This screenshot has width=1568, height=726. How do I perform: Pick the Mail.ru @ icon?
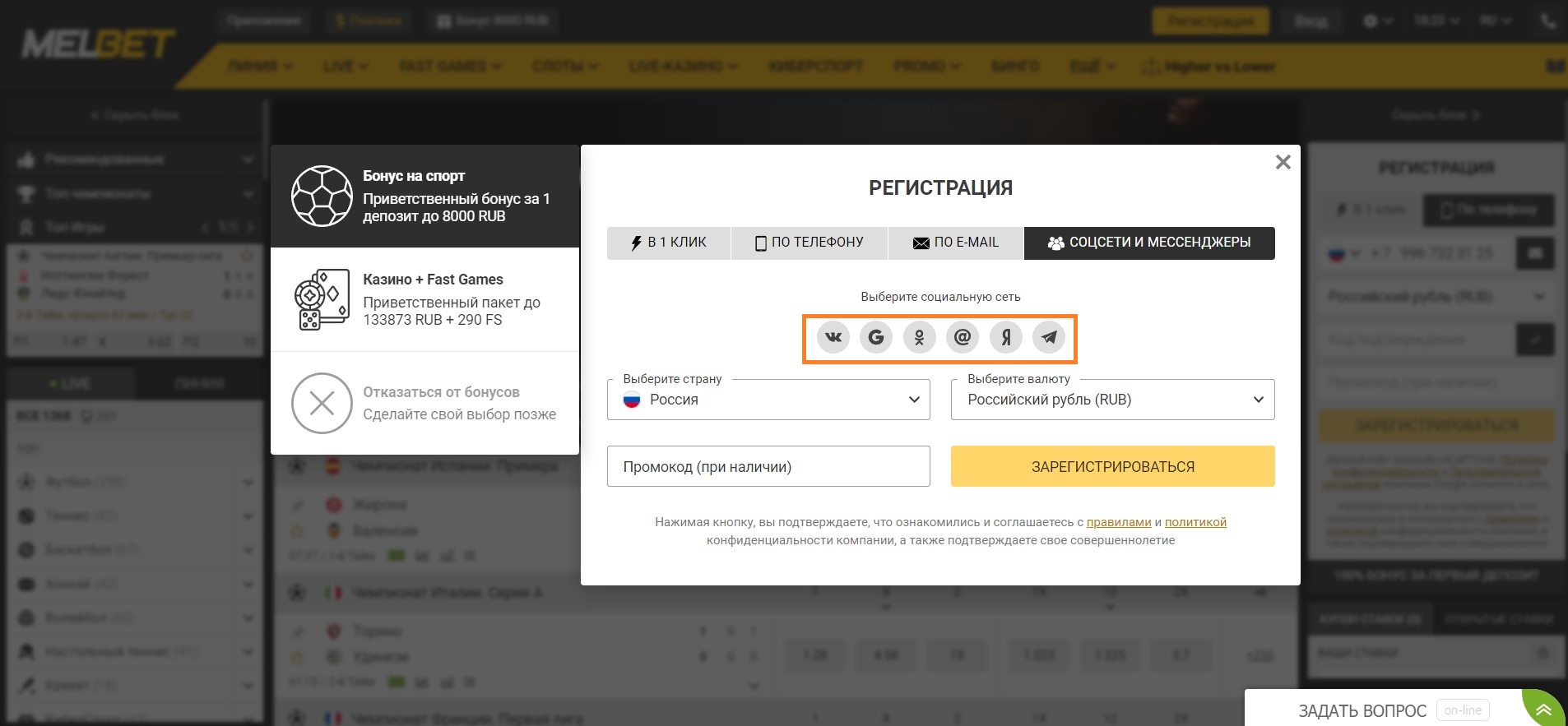coord(963,337)
